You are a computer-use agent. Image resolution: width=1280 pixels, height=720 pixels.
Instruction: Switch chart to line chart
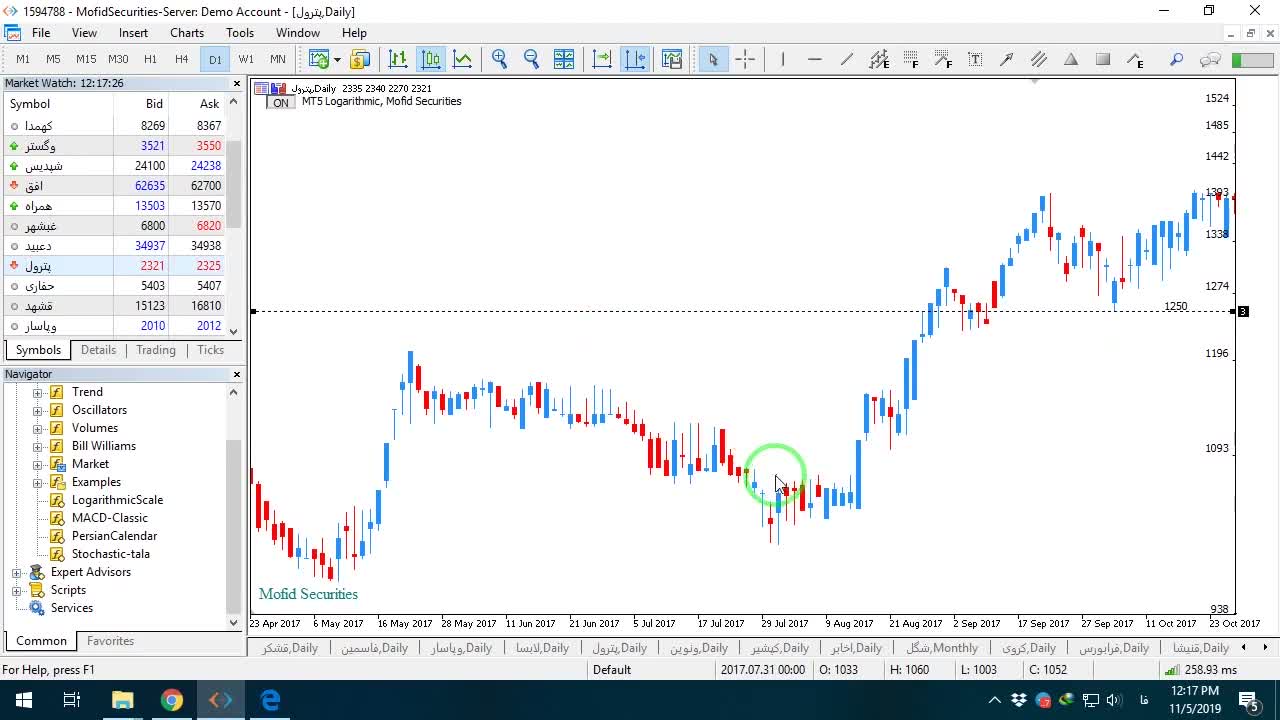pyautogui.click(x=463, y=59)
